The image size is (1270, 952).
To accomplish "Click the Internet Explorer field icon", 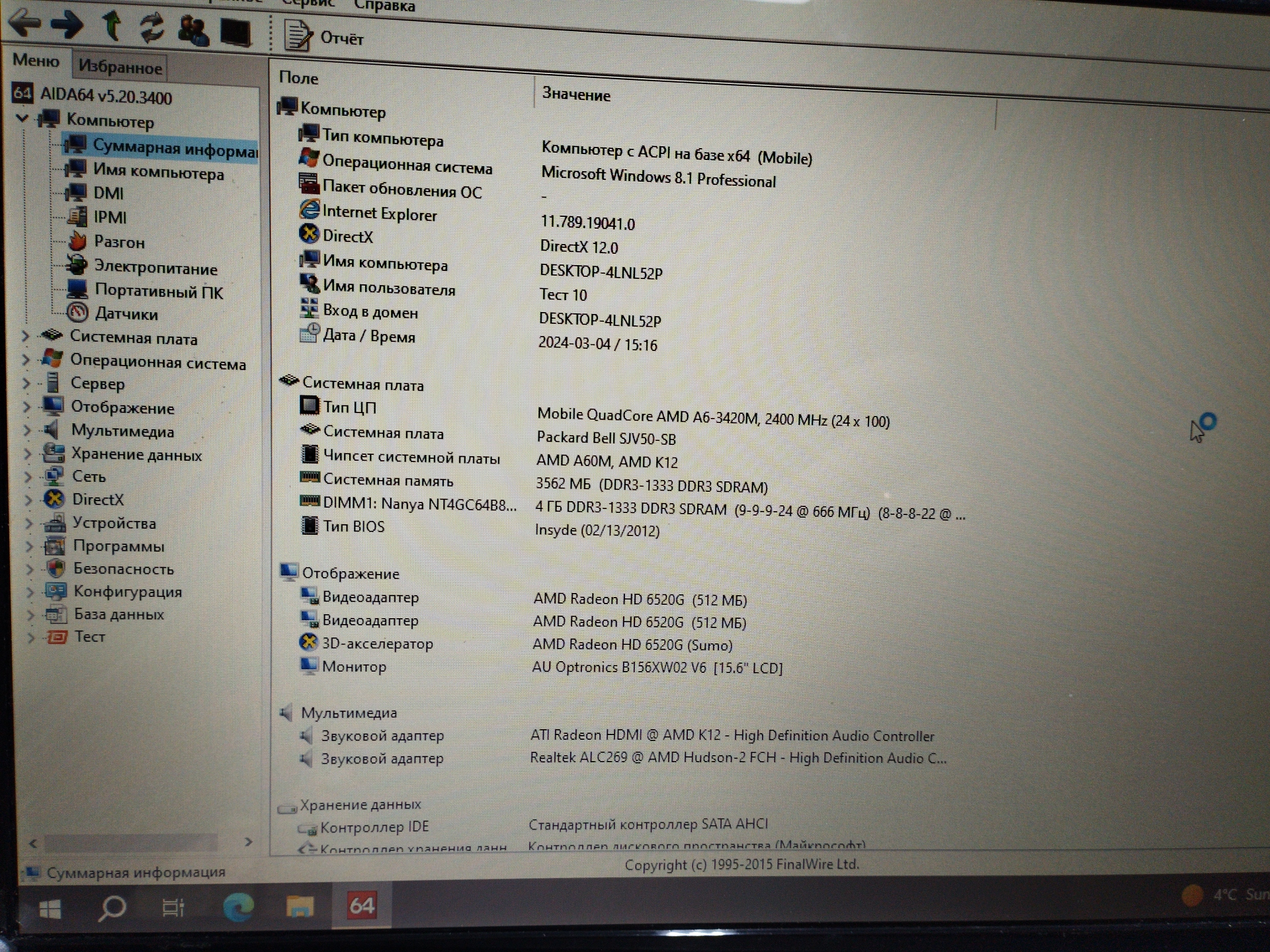I will point(309,210).
